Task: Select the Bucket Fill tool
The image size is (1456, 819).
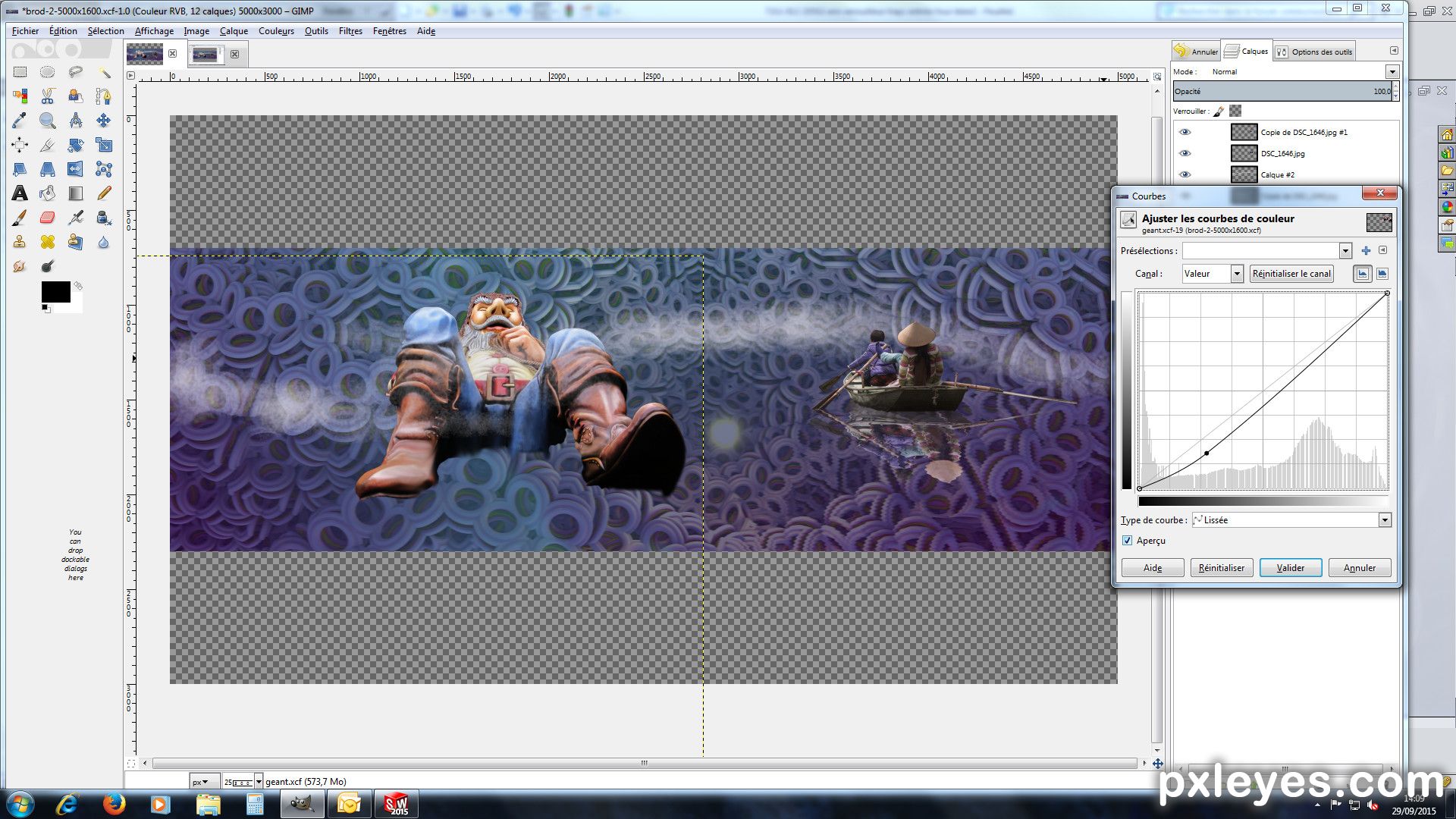Action: 47,193
